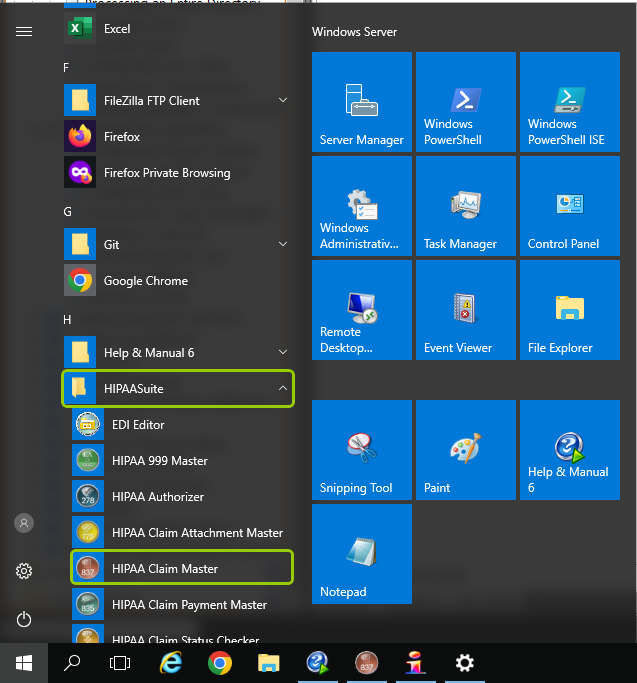Click the Windows Start button
The width and height of the screenshot is (637, 683).
coord(24,663)
